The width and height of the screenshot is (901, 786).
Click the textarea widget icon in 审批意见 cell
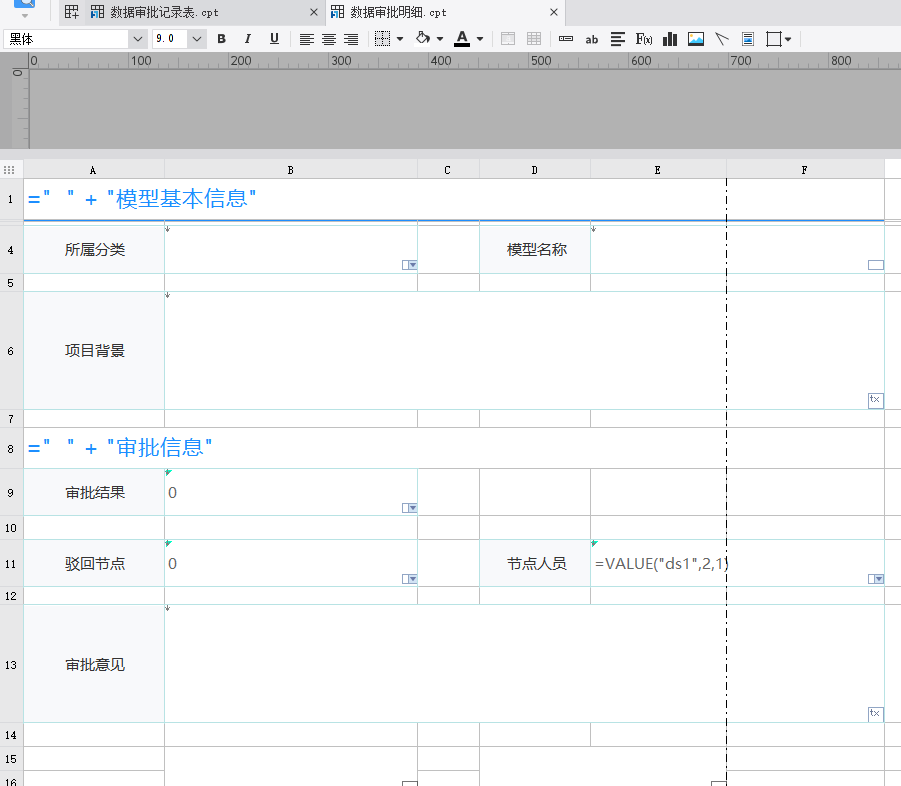(876, 714)
